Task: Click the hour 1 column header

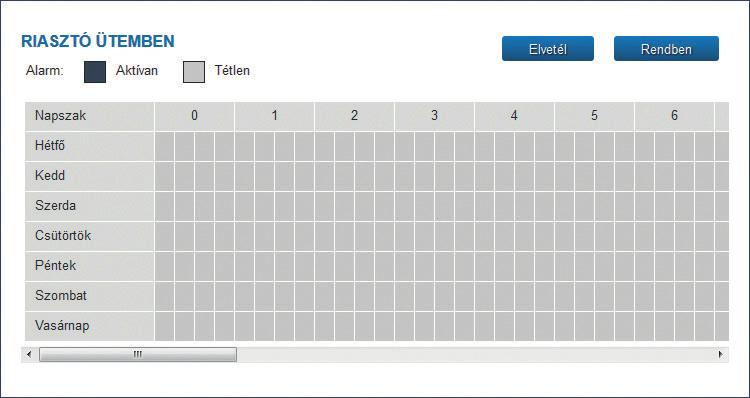Action: 275,116
